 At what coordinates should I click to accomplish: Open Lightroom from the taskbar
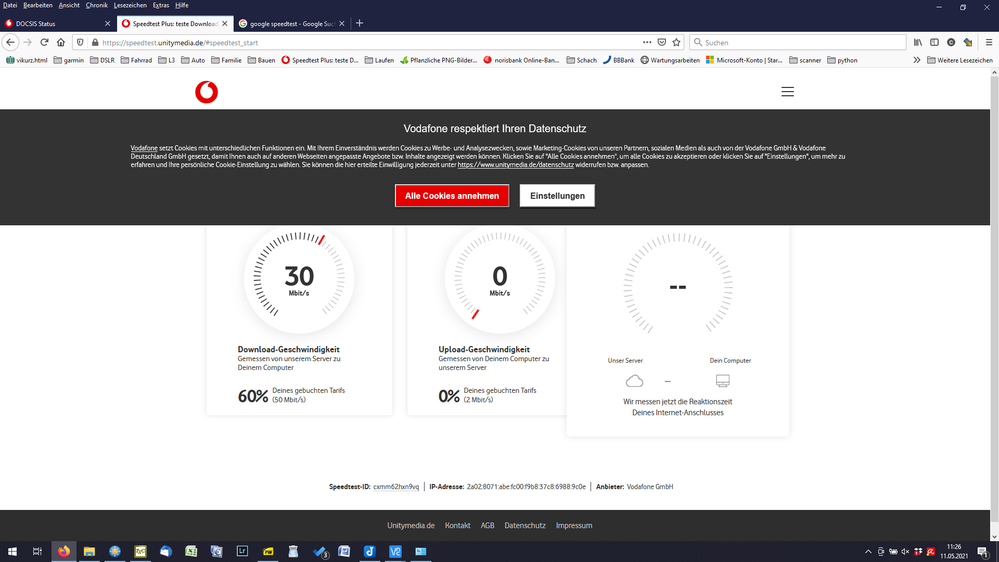pos(242,552)
